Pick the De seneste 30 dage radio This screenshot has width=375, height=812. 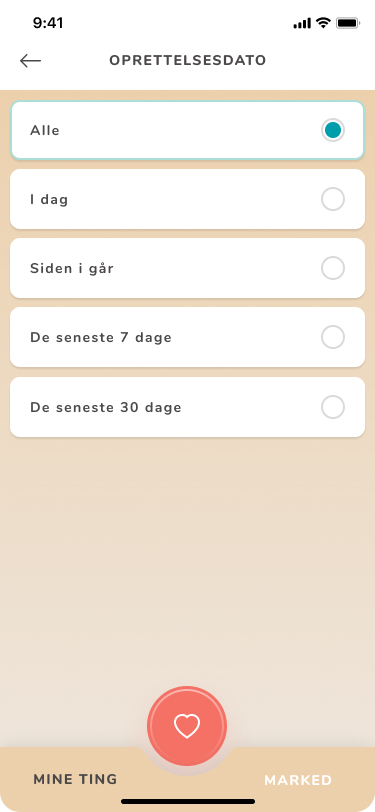[x=333, y=407]
